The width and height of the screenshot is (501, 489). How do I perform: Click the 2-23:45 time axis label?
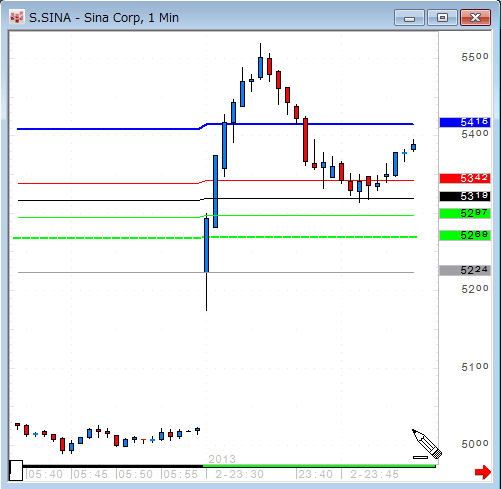374,474
